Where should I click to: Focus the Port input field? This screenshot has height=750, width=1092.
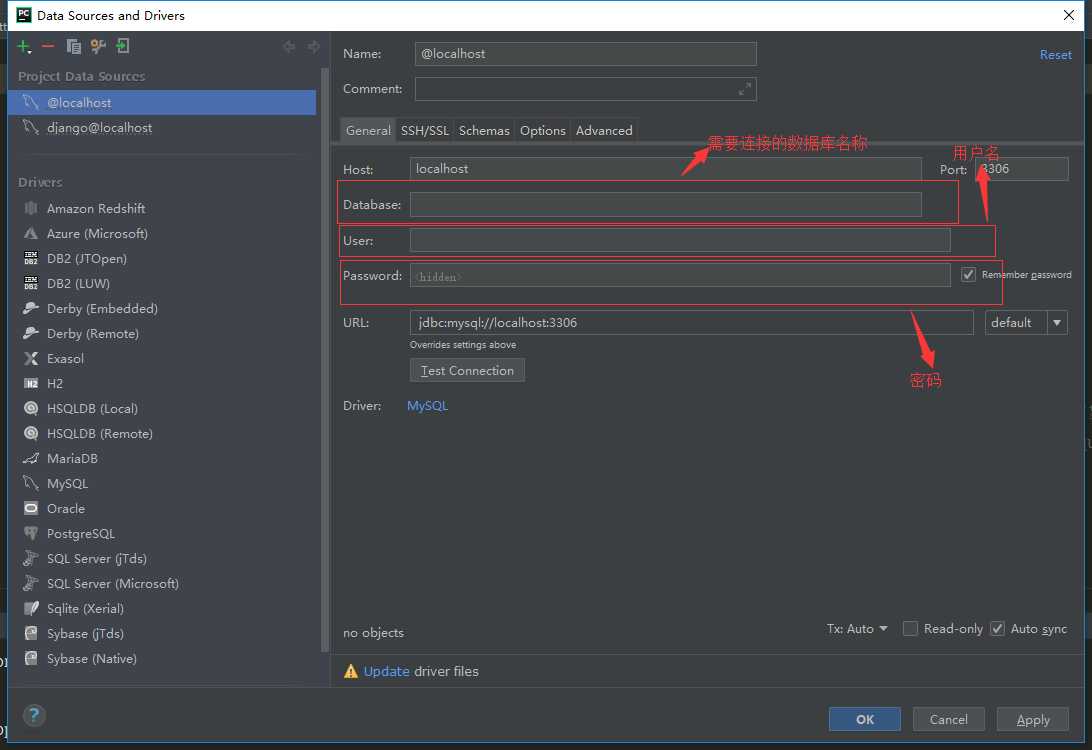(x=1022, y=169)
